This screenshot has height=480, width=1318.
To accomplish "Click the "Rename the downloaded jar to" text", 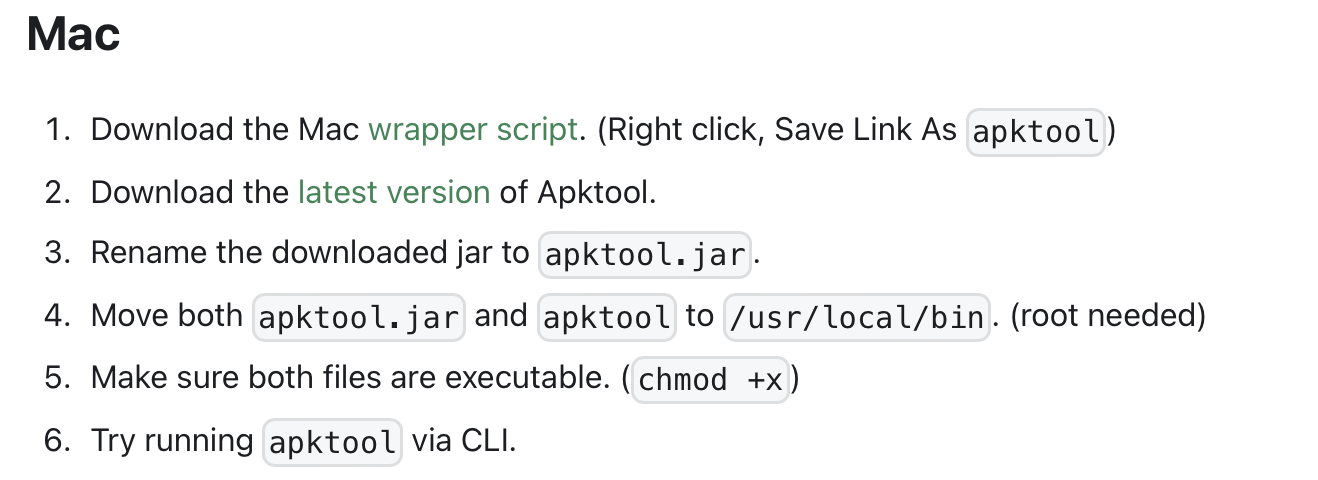I will pos(310,253).
